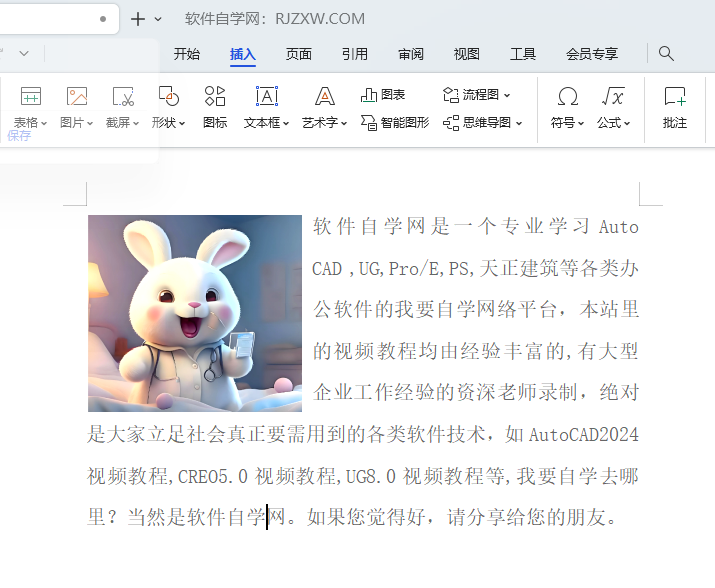Insert a Chart (图表)
The width and height of the screenshot is (715, 588).
[x=383, y=95]
